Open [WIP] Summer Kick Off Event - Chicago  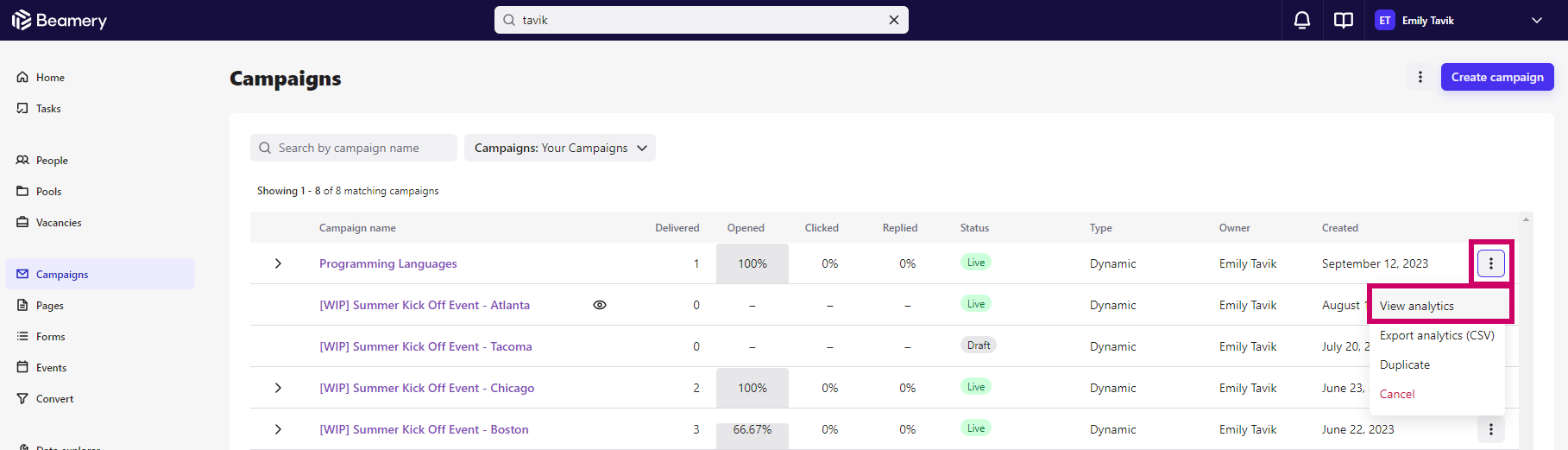[427, 388]
